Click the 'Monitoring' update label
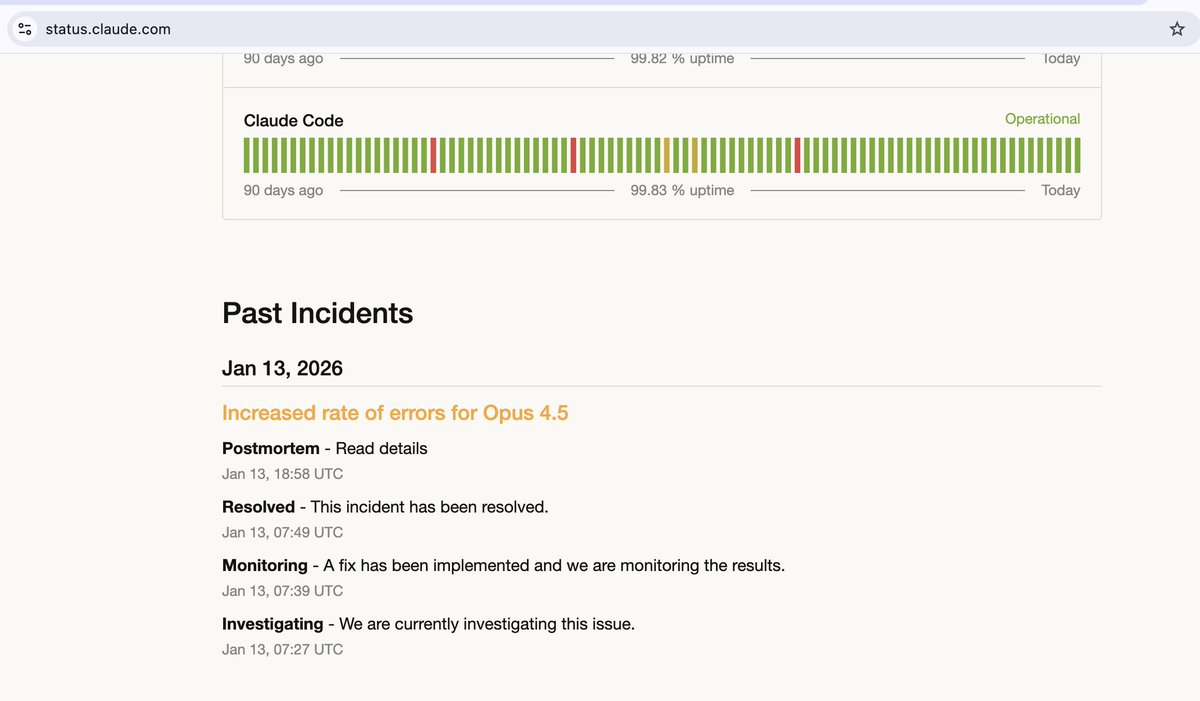The width and height of the screenshot is (1200, 701). click(x=265, y=566)
